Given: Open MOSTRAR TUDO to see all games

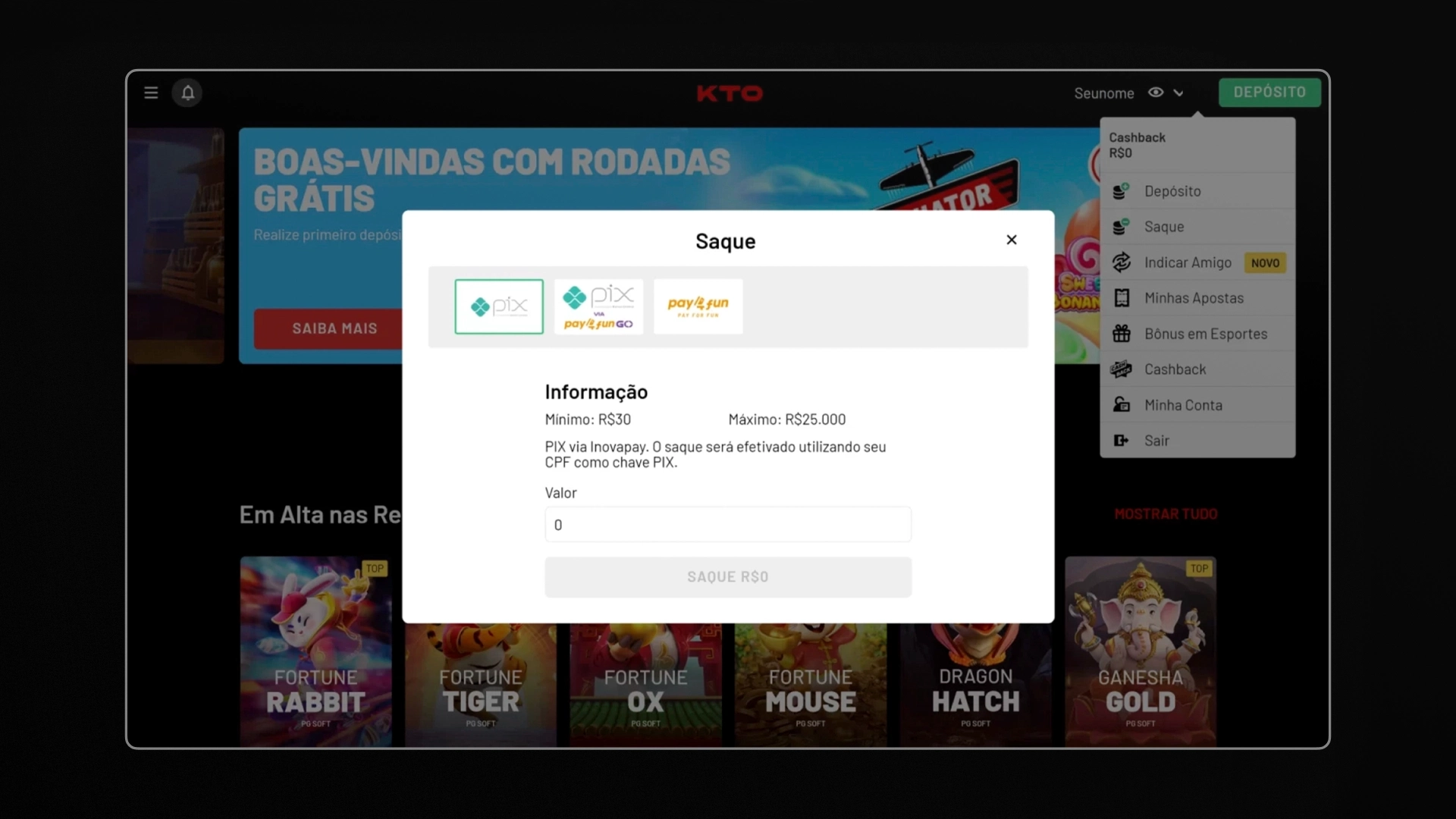Looking at the screenshot, I should click(x=1166, y=513).
